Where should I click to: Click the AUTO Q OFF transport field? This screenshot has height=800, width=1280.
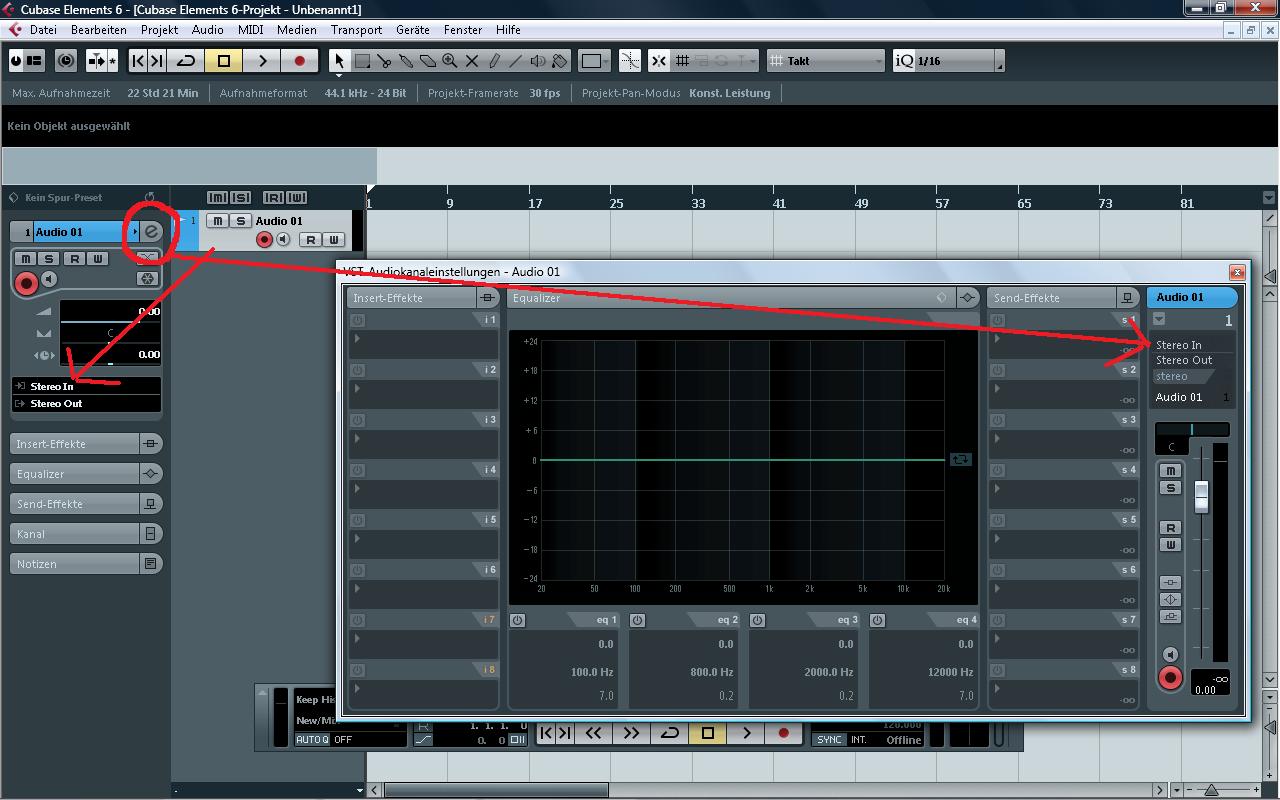pos(350,739)
